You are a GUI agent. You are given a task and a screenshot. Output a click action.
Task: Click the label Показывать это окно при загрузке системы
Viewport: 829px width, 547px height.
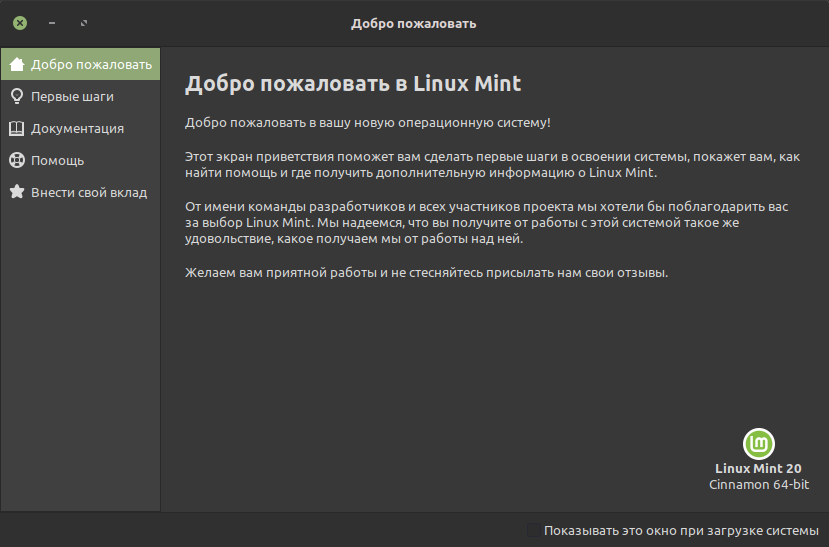pyautogui.click(x=681, y=531)
